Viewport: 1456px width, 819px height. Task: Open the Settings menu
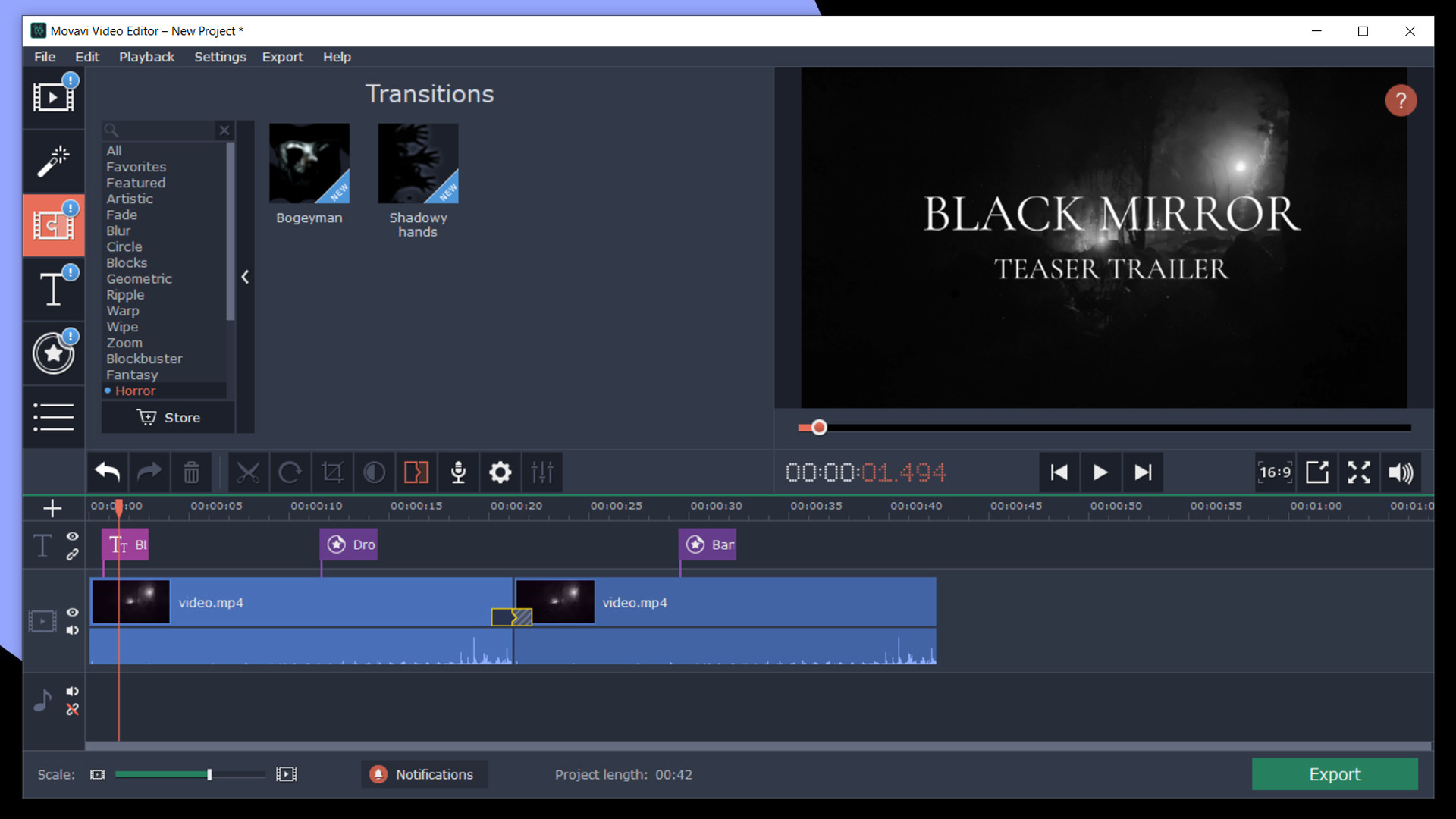point(221,56)
